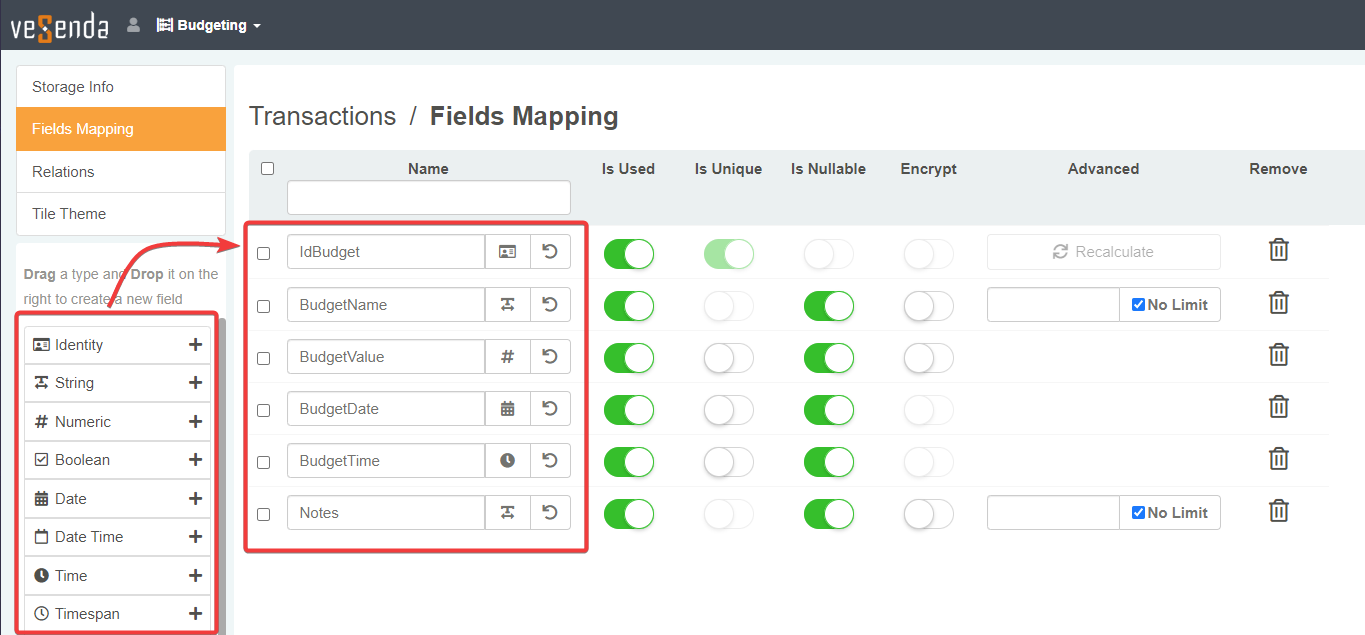This screenshot has width=1365, height=635.
Task: Click the clock type icon next to BudgetTime
Action: [x=507, y=461]
